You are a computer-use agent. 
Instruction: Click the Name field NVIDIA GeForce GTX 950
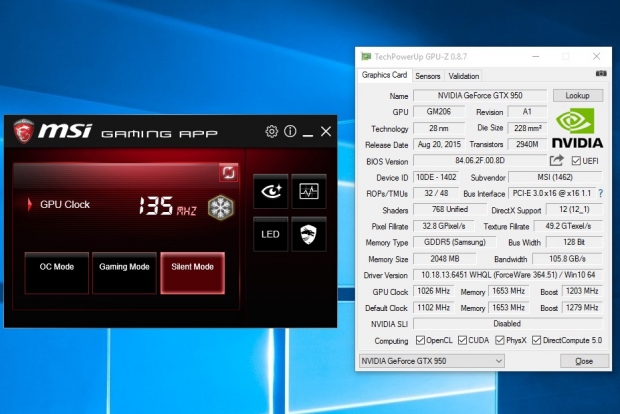point(480,95)
